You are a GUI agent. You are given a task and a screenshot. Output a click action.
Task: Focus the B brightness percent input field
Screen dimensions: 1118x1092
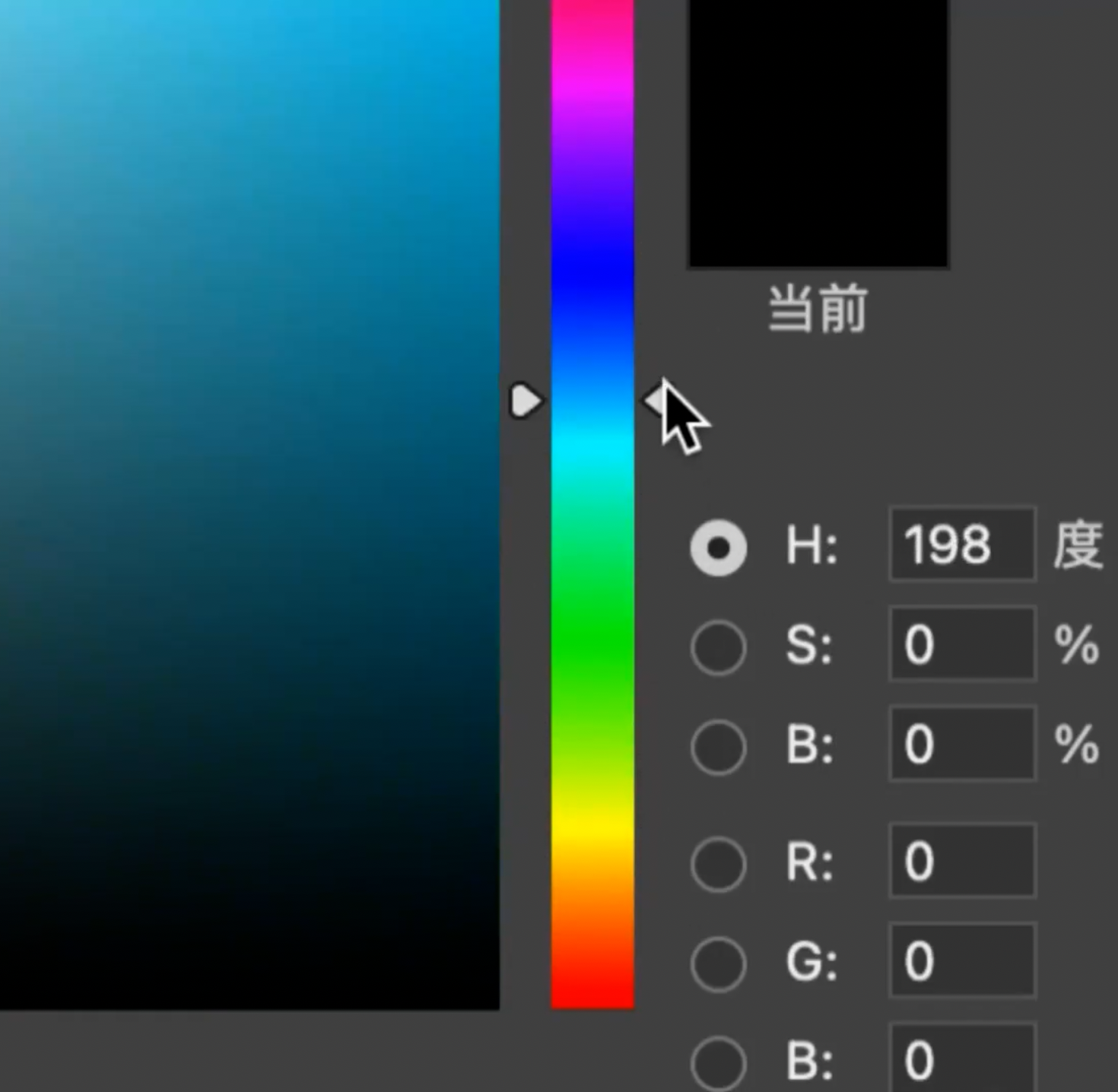point(961,744)
